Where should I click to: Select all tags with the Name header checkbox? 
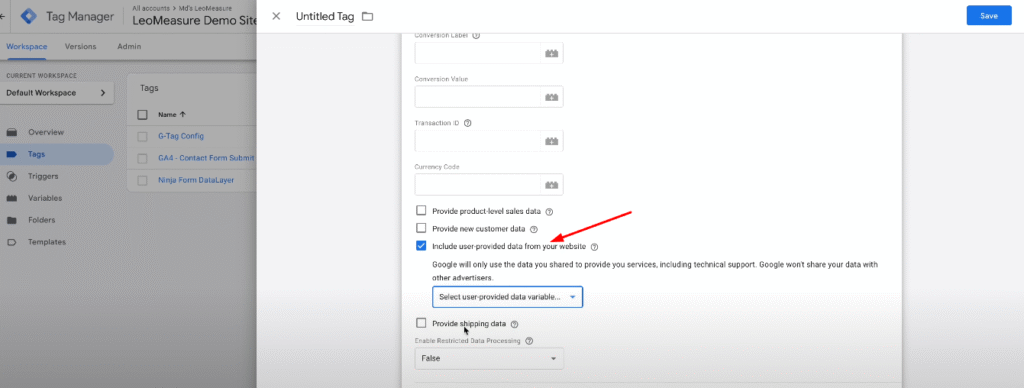[142, 114]
